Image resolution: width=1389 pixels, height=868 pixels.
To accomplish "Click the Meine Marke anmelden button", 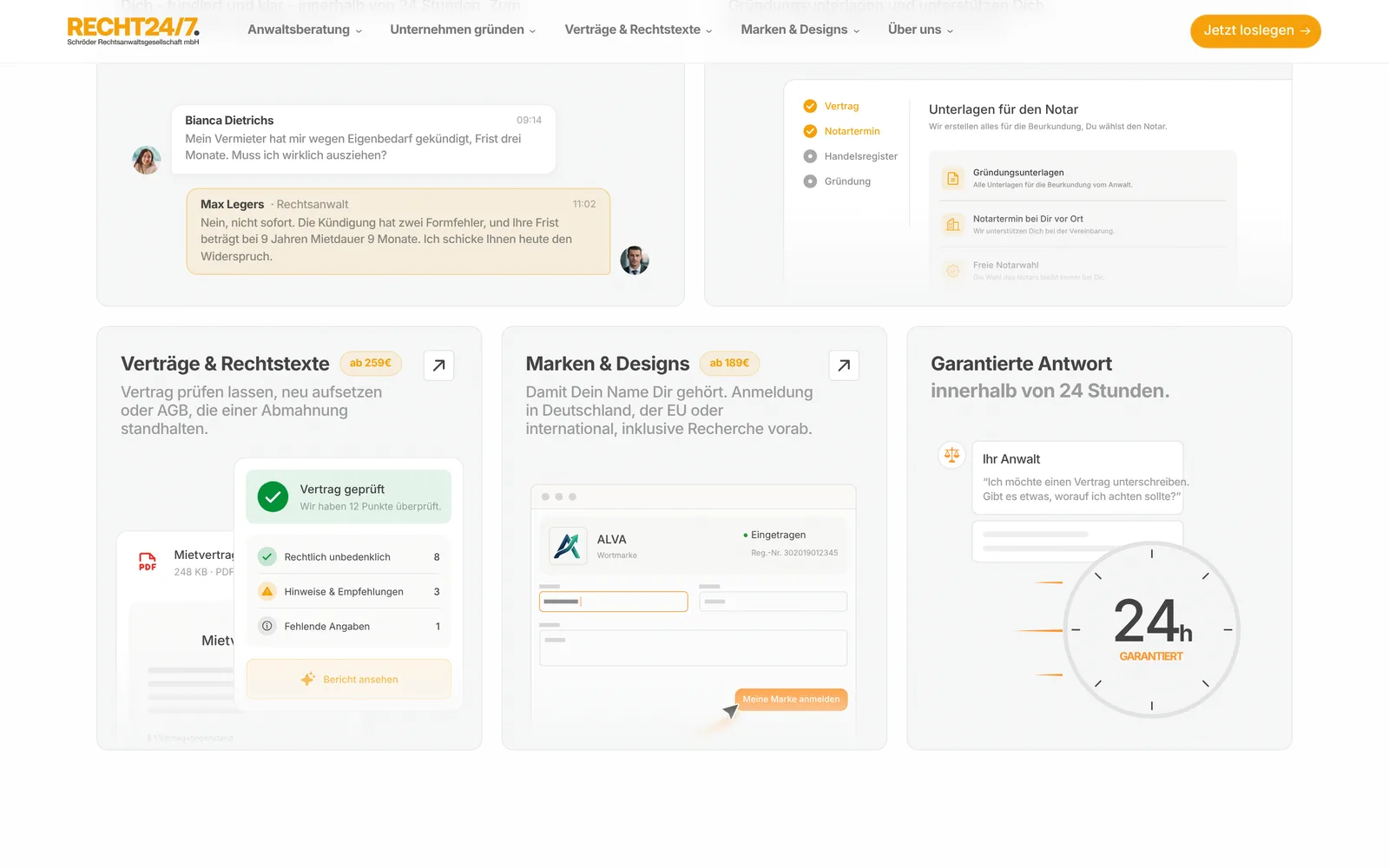I will click(x=791, y=699).
